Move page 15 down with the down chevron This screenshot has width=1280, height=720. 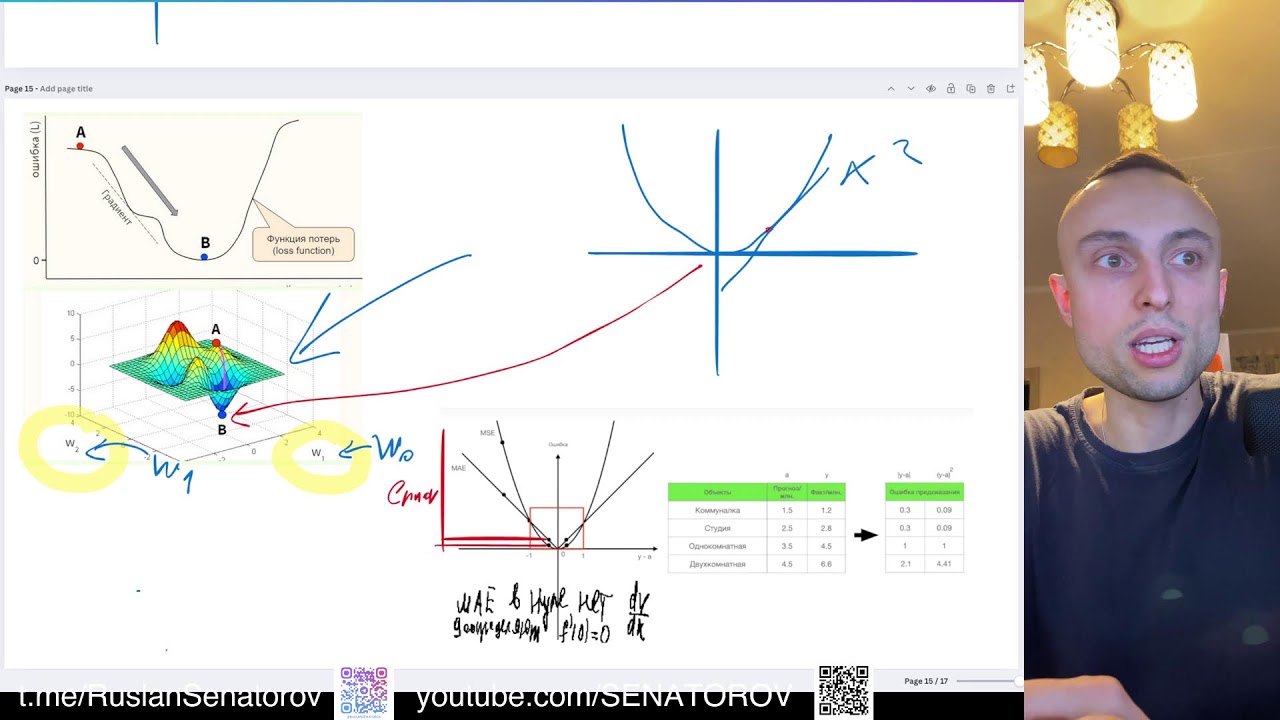point(911,89)
